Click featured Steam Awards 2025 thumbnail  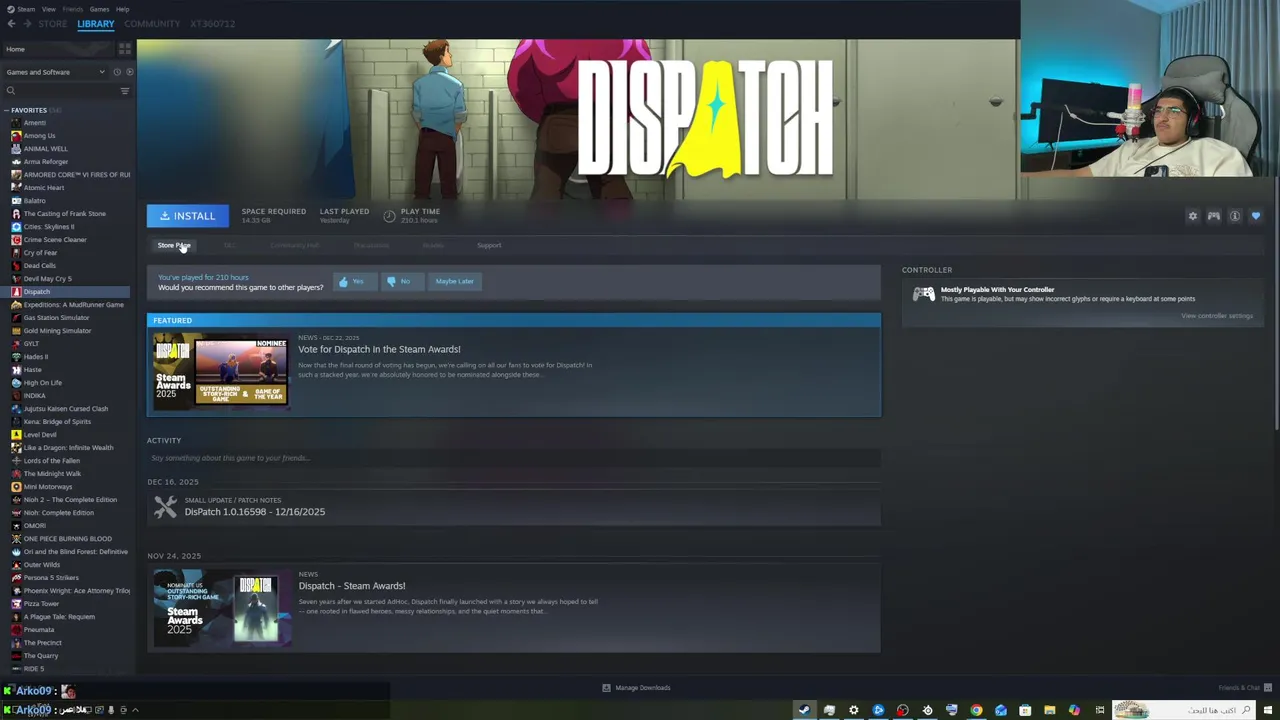click(x=222, y=371)
